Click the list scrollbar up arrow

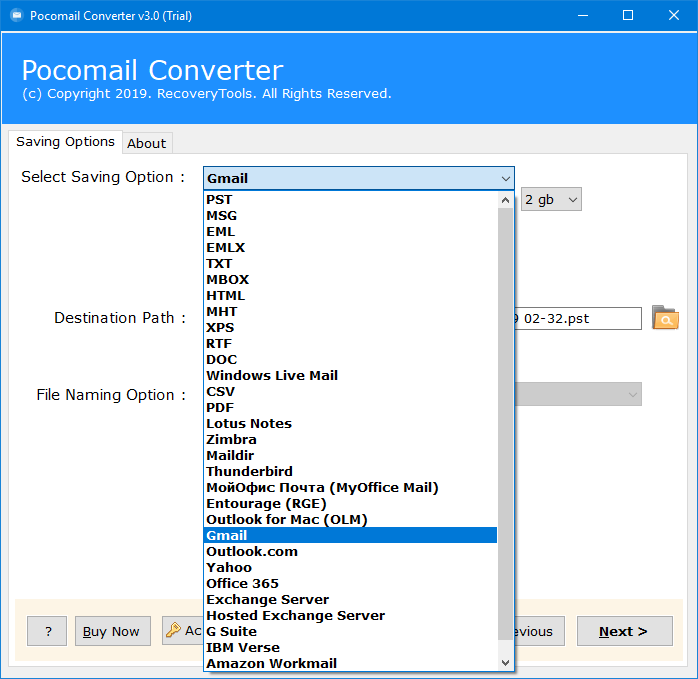click(505, 200)
